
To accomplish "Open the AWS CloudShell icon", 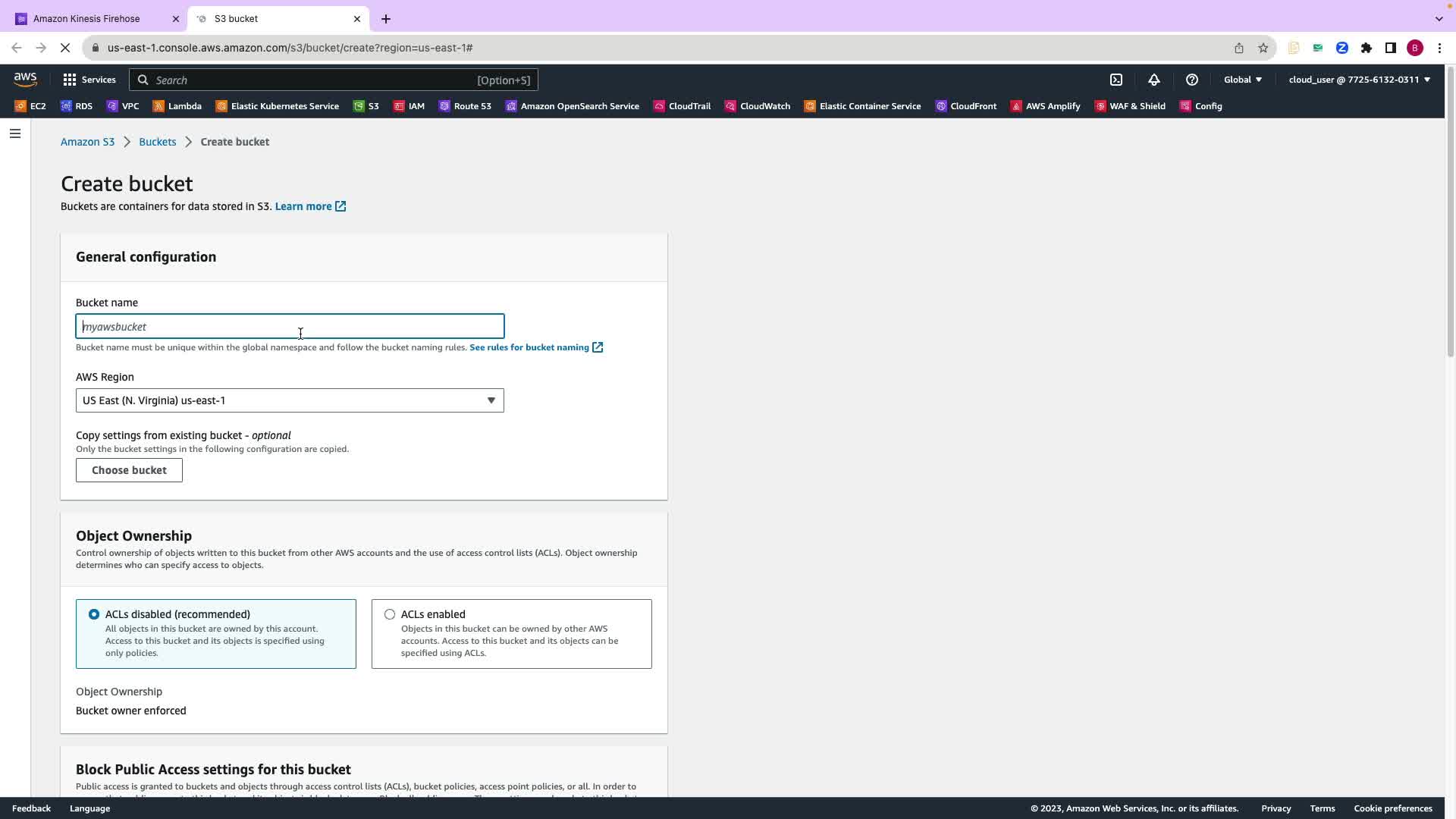I will click(1116, 80).
